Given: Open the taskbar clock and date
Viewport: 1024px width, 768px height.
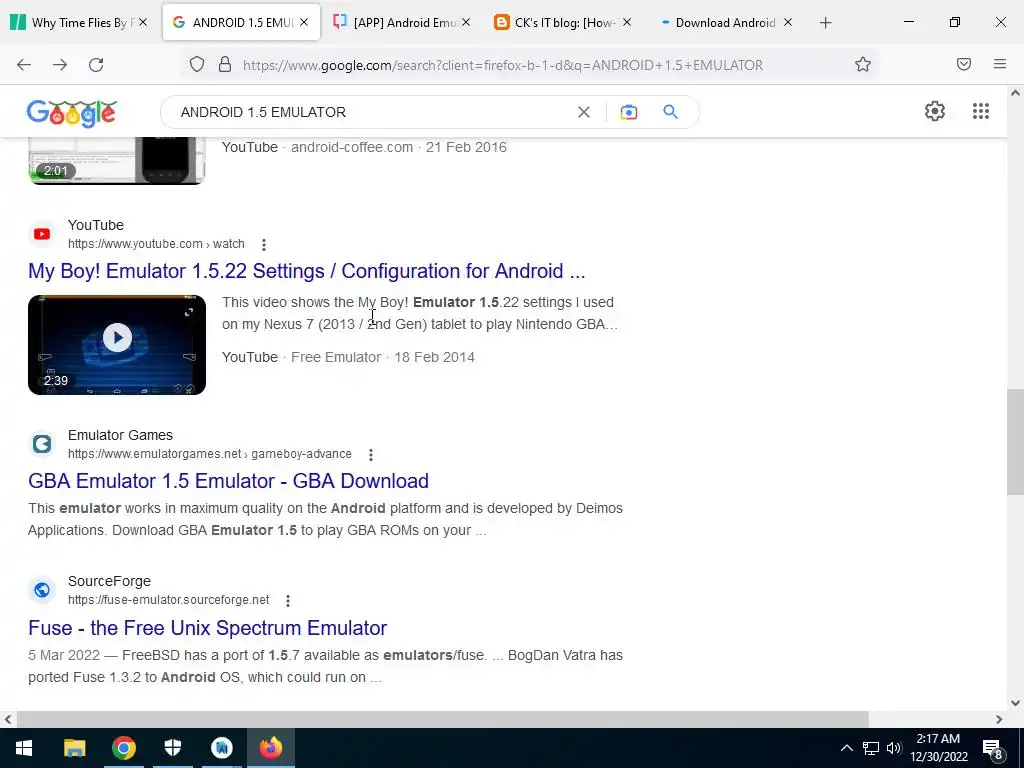Looking at the screenshot, I should click(938, 748).
